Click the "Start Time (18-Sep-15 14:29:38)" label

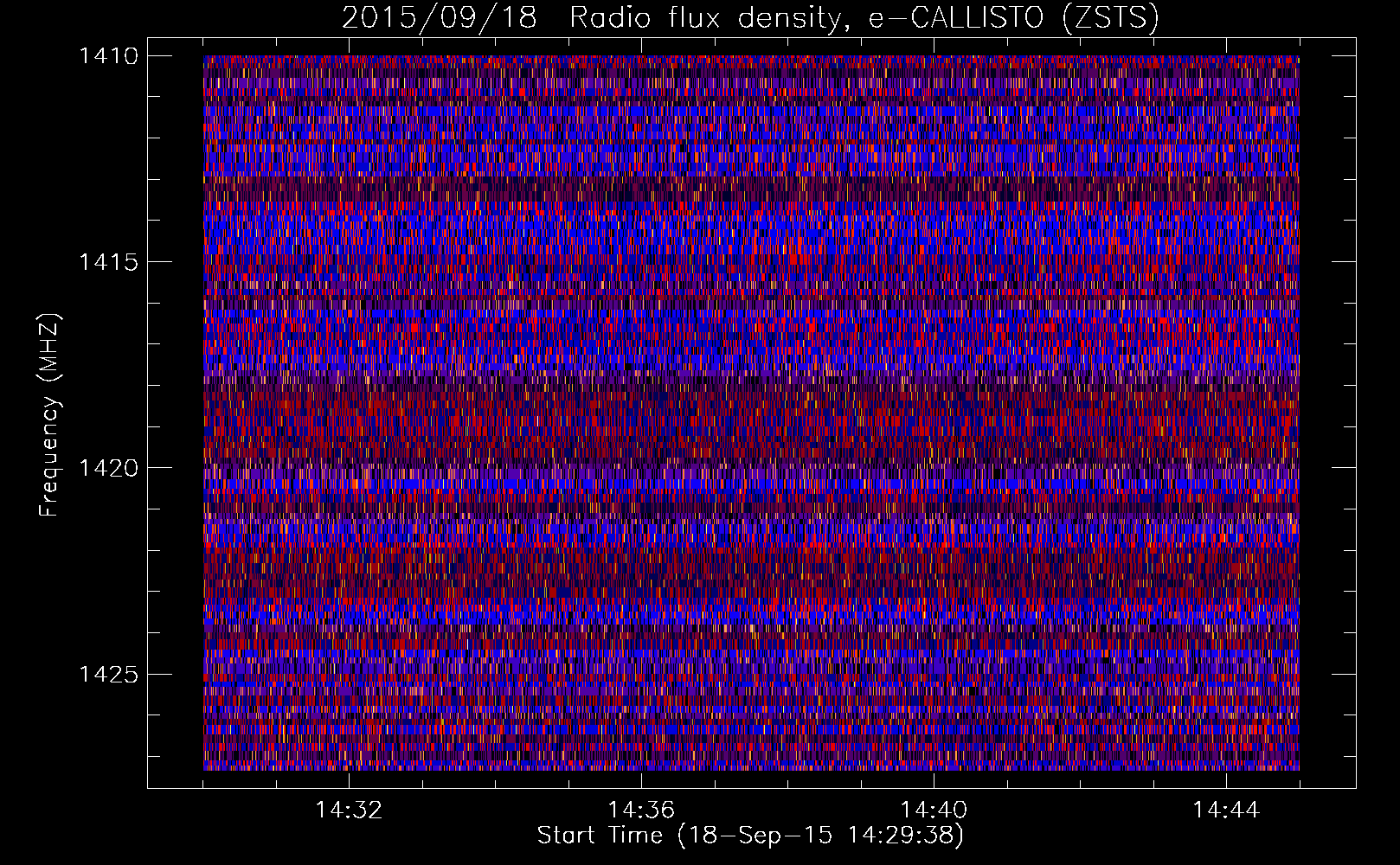(x=750, y=836)
